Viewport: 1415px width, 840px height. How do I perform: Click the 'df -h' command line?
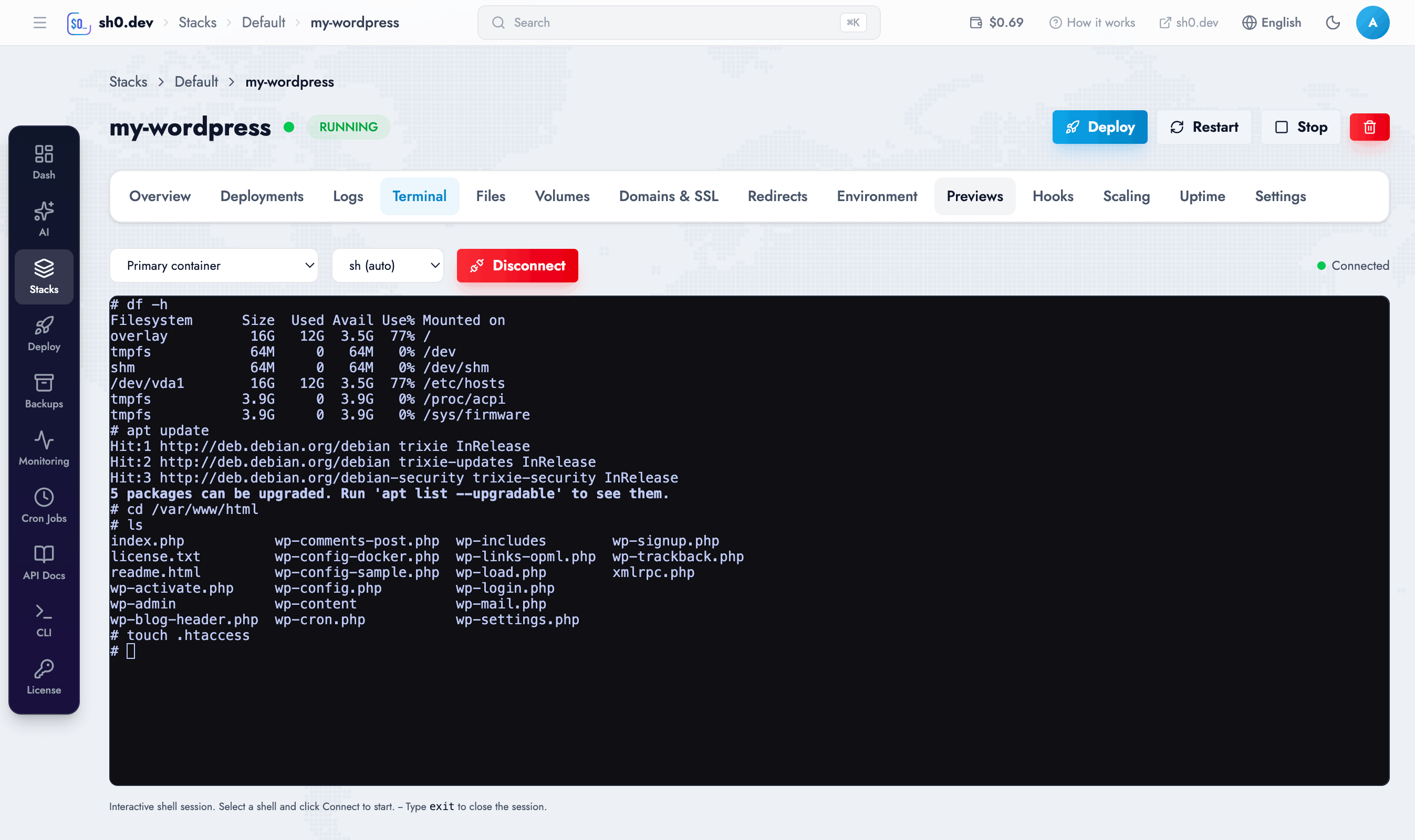pos(139,304)
